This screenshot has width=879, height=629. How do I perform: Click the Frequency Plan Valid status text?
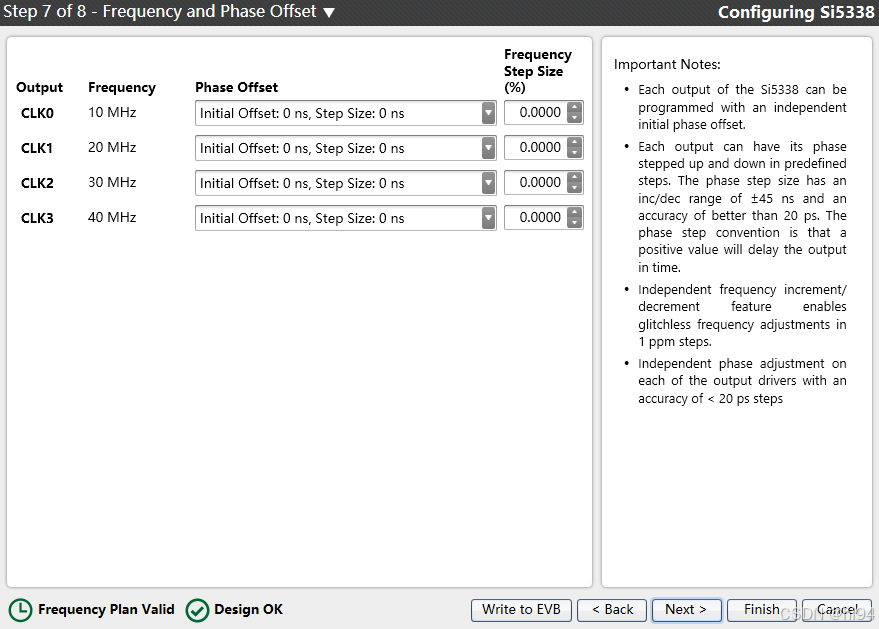[x=106, y=609]
